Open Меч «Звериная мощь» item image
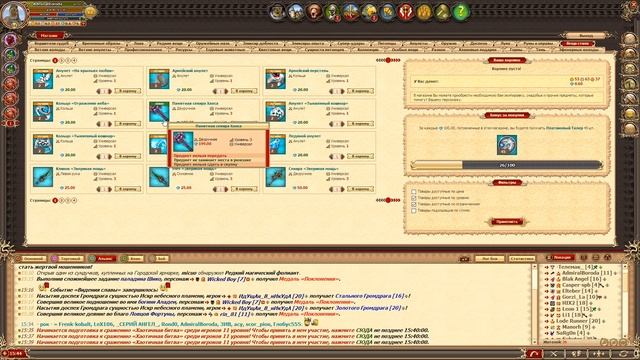 click(x=159, y=177)
